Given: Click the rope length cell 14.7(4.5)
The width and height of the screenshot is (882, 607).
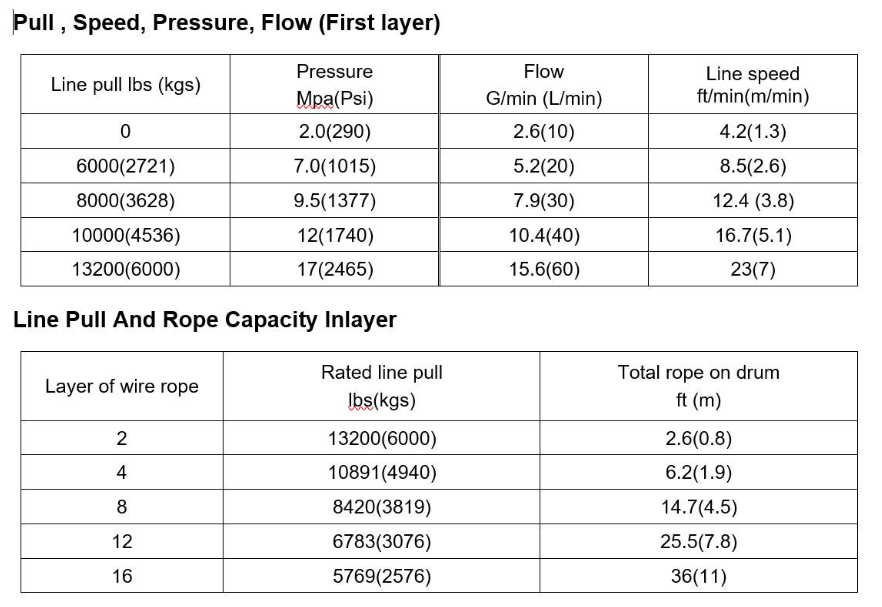Looking at the screenshot, I should 698,507.
